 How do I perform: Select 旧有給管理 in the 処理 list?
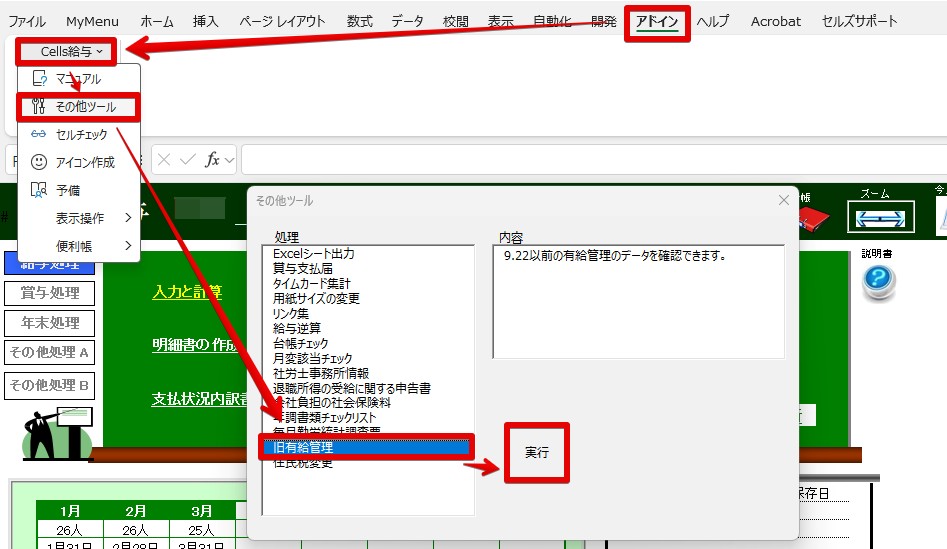[x=304, y=448]
